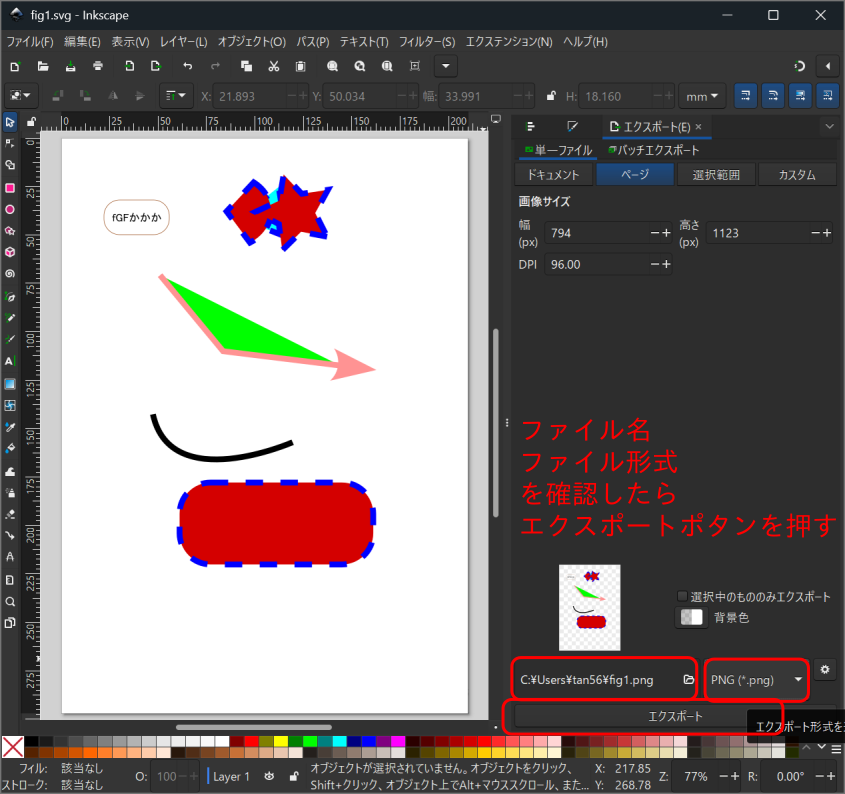Open the PNG (*.png) format dropdown
This screenshot has height=794, width=845.
pyautogui.click(x=757, y=680)
